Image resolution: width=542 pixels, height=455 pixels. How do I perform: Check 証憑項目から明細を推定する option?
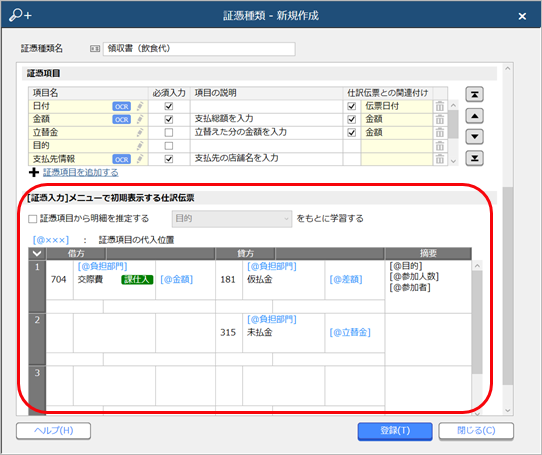point(32,219)
